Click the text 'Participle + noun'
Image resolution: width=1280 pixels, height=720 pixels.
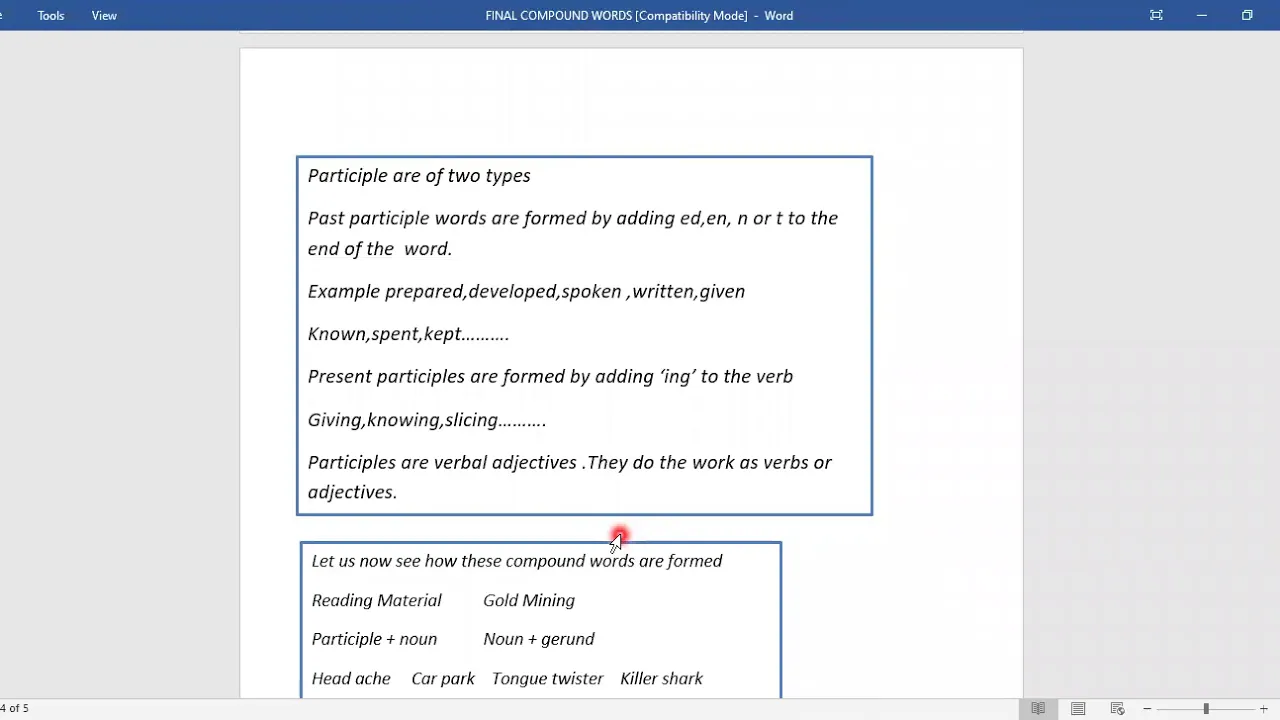click(x=374, y=639)
